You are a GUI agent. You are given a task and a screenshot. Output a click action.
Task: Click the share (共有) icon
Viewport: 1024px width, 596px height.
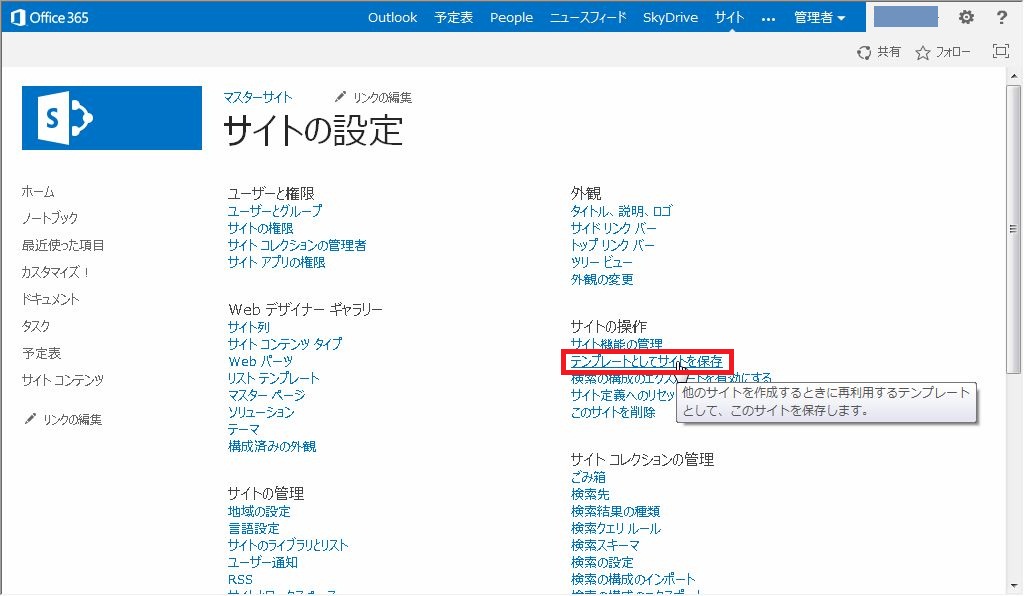pos(864,52)
